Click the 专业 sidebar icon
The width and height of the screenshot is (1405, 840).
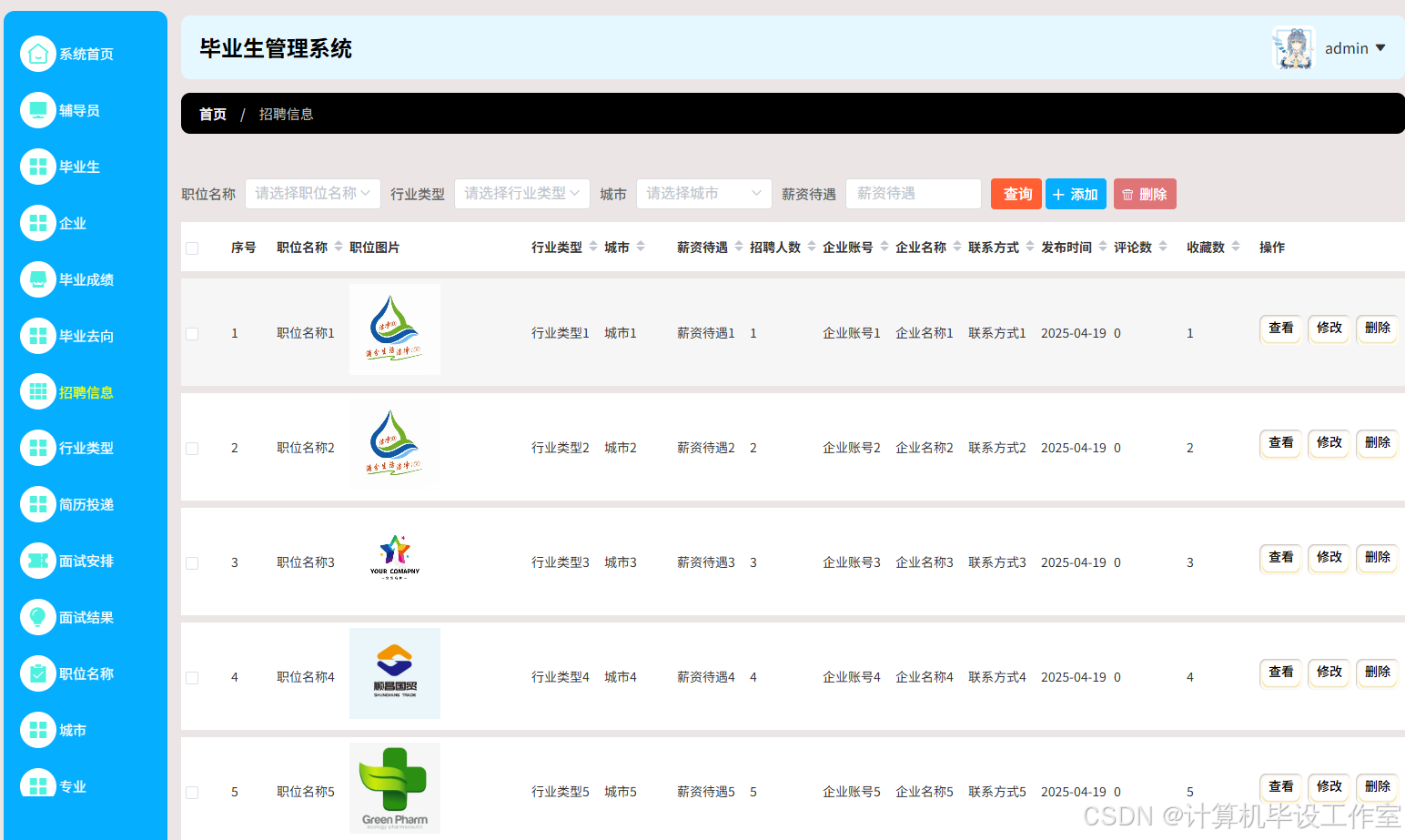coord(38,784)
